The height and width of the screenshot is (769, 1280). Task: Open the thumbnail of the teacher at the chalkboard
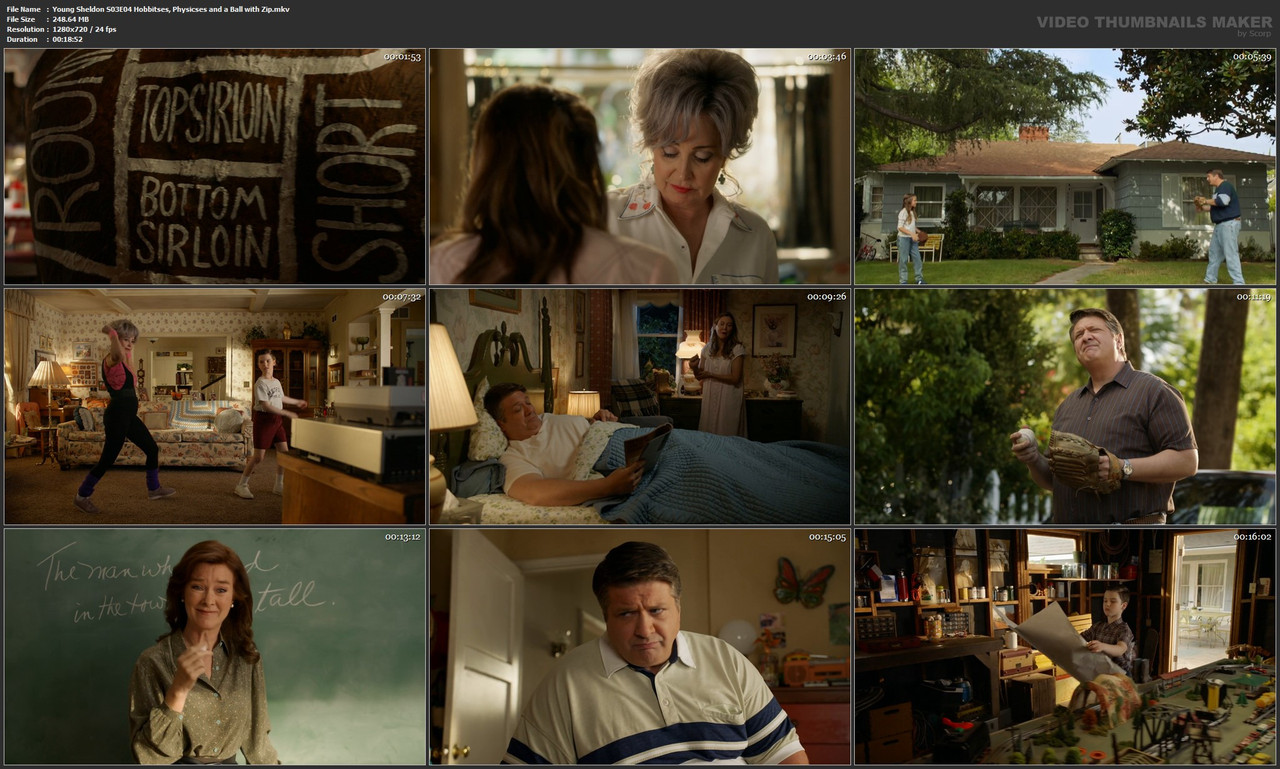tap(215, 646)
